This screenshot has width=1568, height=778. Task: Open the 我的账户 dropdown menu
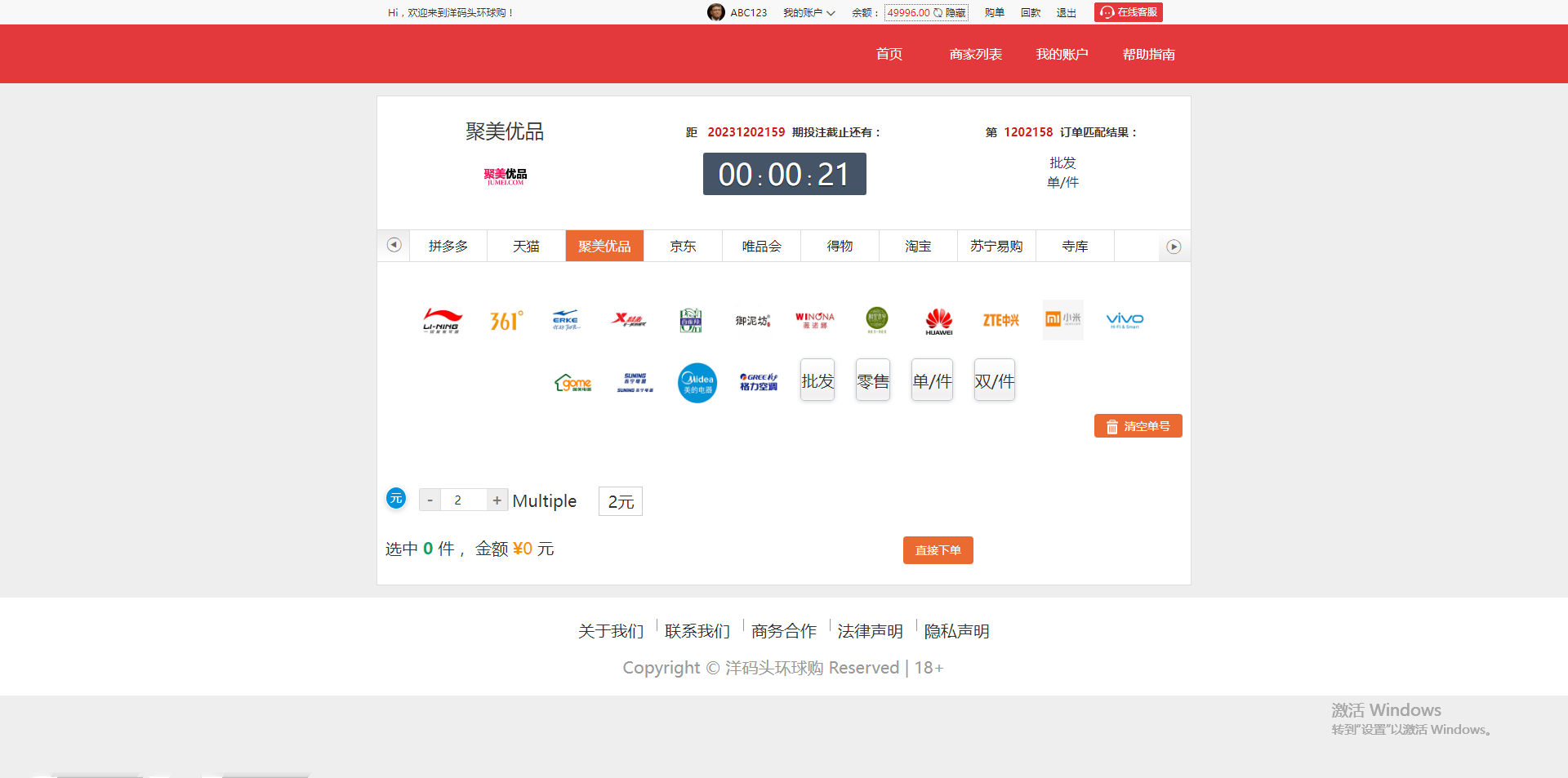pyautogui.click(x=808, y=12)
